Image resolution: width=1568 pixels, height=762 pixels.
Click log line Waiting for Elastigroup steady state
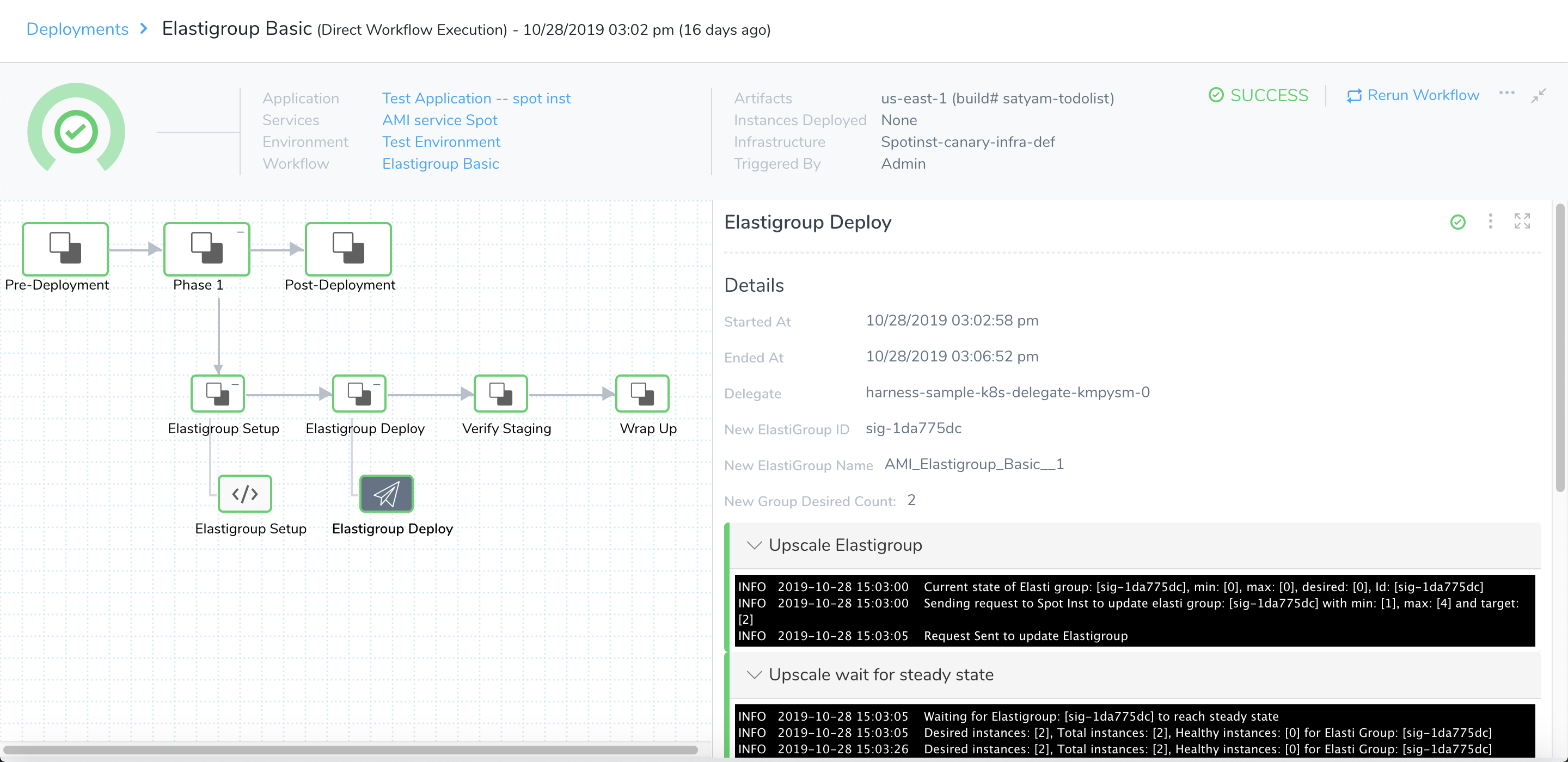click(x=1100, y=716)
